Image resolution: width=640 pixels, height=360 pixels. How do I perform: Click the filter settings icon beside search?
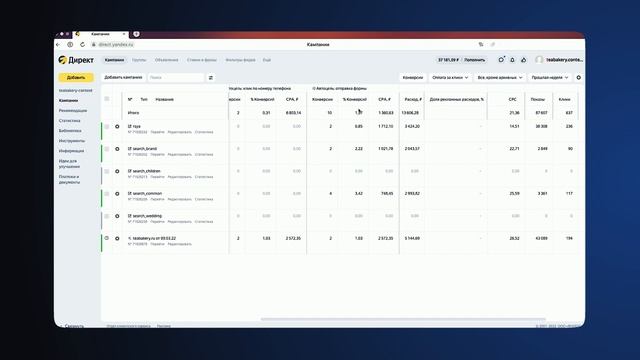(211, 78)
